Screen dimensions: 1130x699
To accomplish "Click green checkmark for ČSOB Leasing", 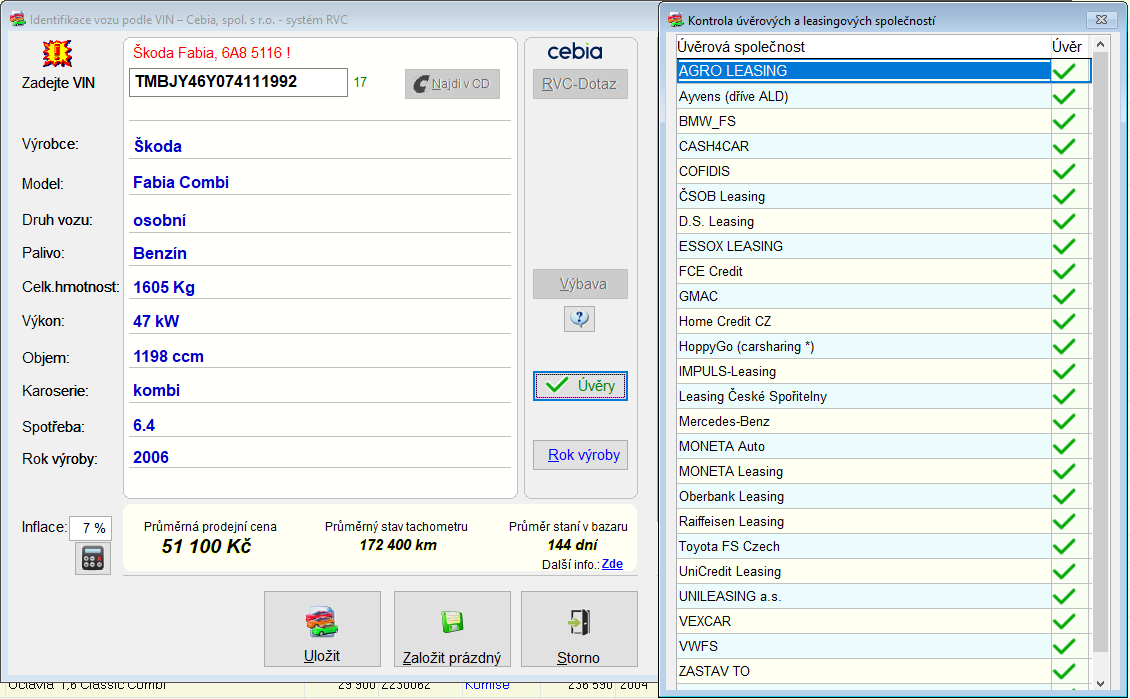I will (1064, 196).
